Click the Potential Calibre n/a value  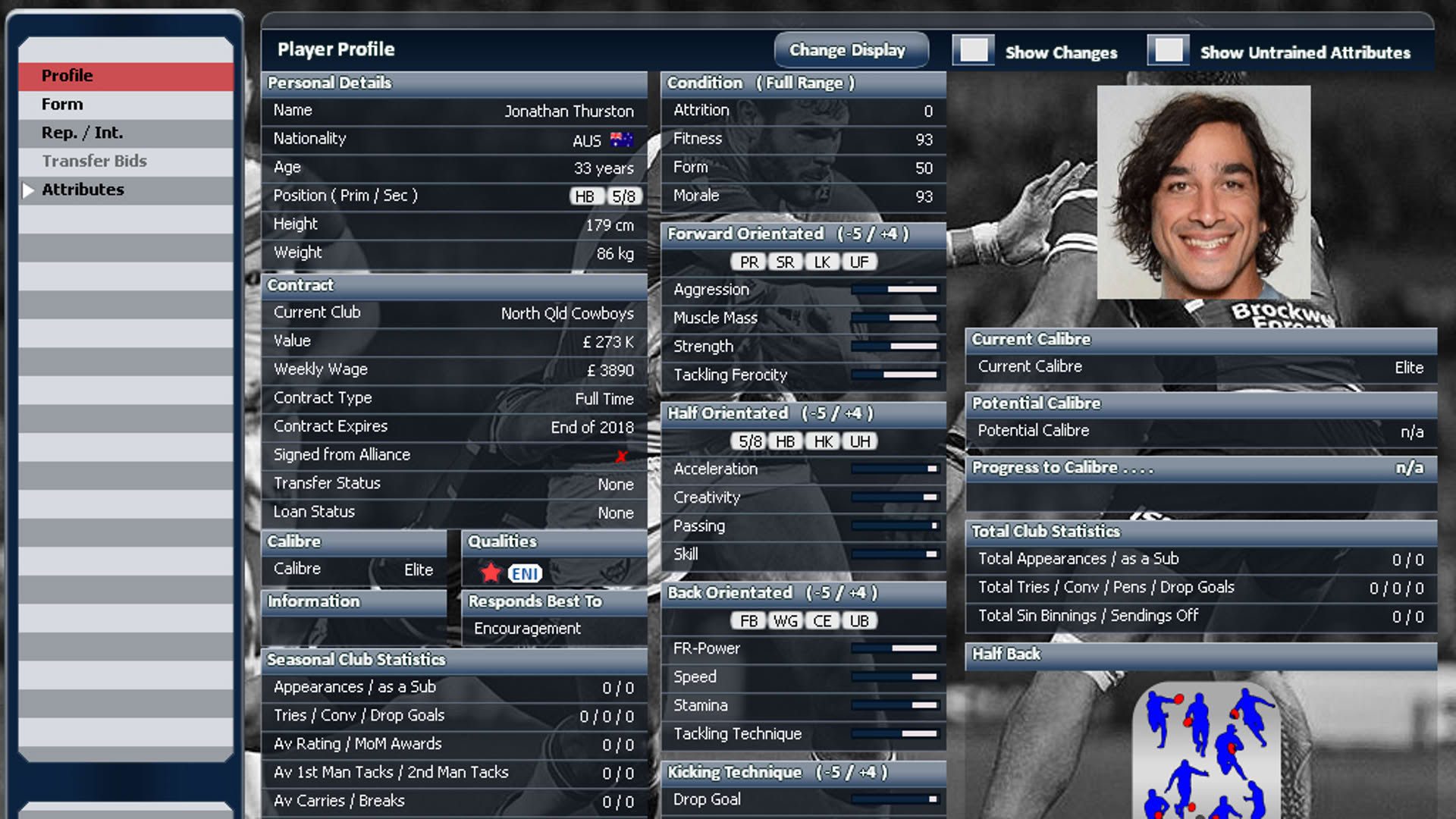(1412, 431)
